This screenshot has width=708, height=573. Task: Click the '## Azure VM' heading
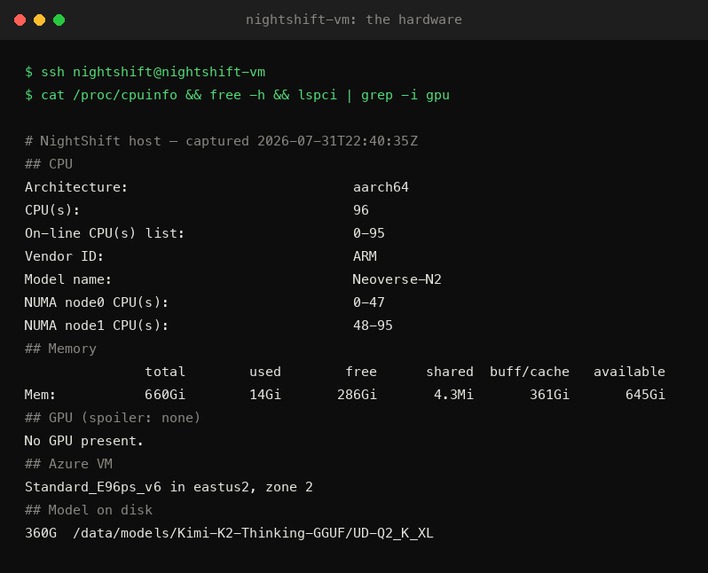click(69, 464)
